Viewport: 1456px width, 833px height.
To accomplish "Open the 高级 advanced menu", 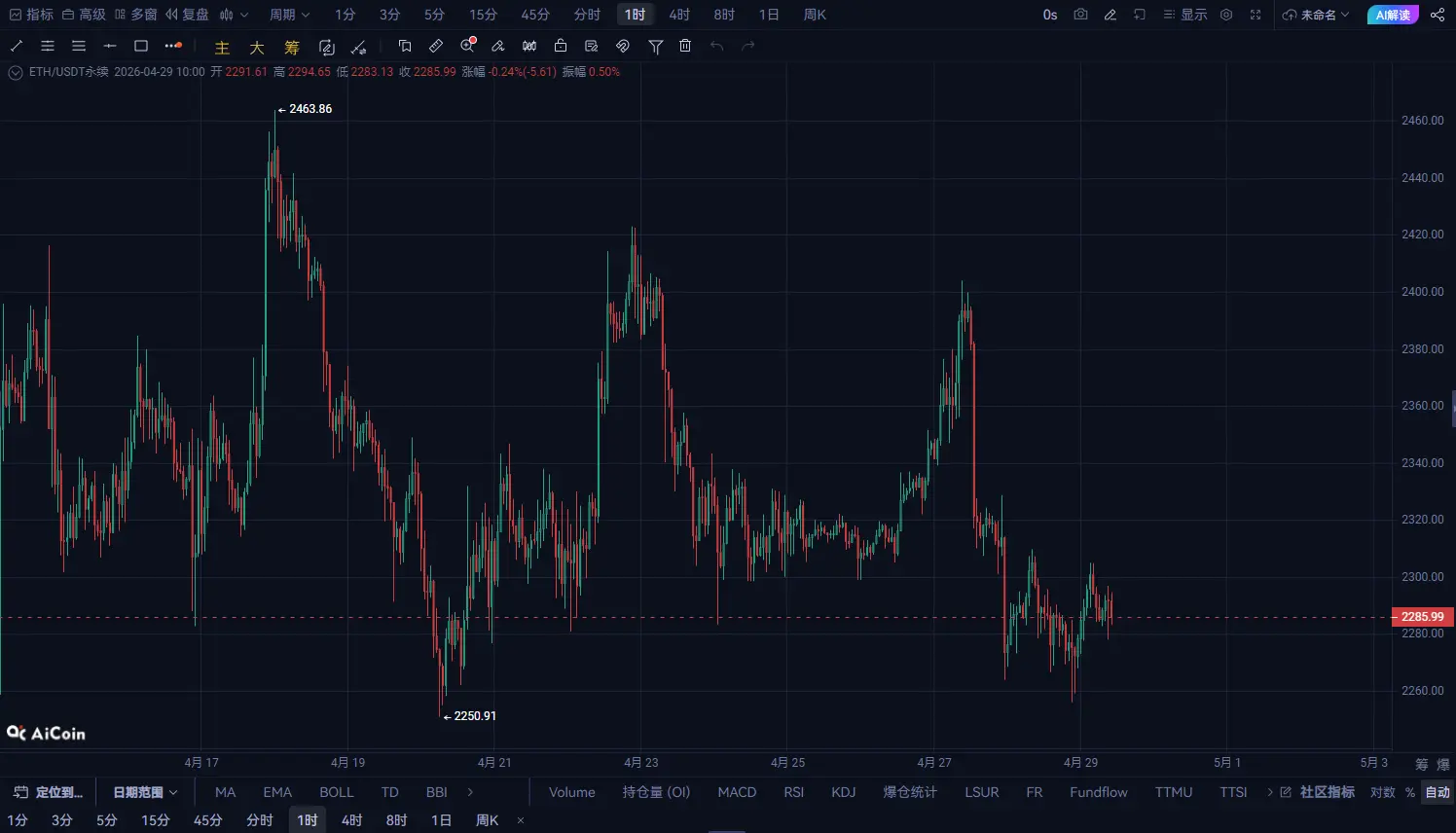I will (x=84, y=15).
